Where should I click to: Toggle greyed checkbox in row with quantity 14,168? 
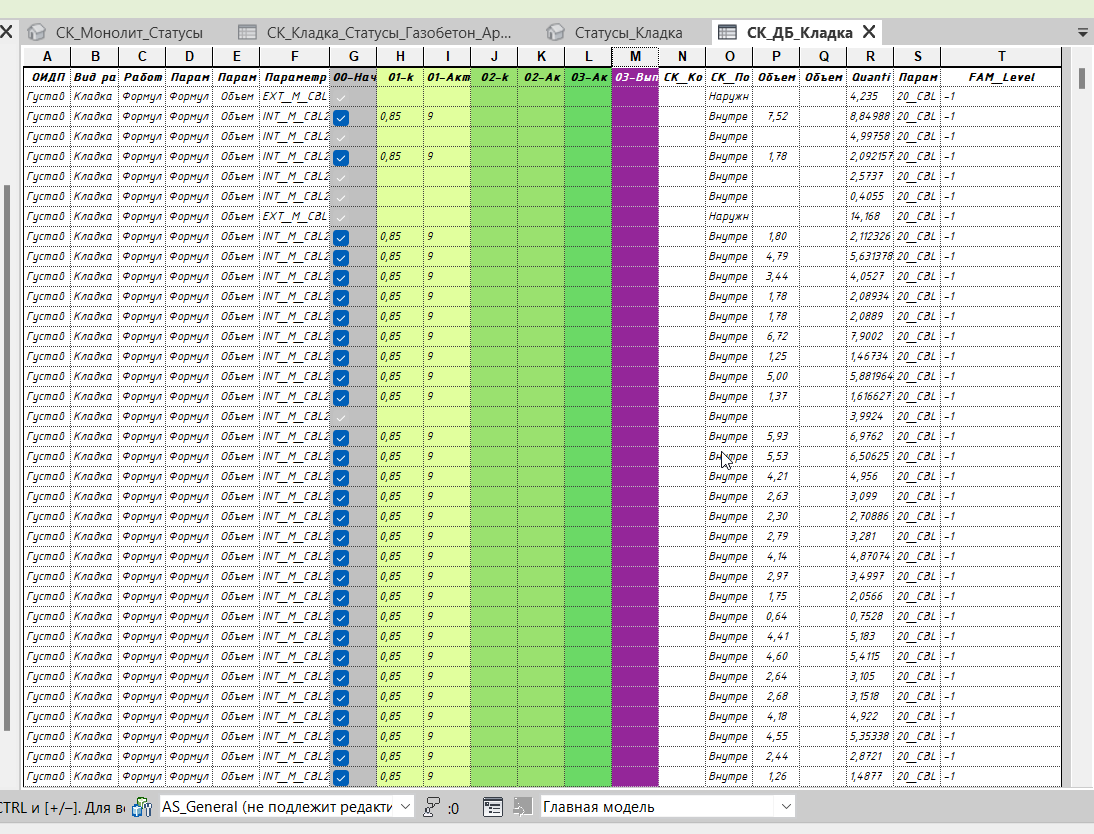pyautogui.click(x=340, y=217)
